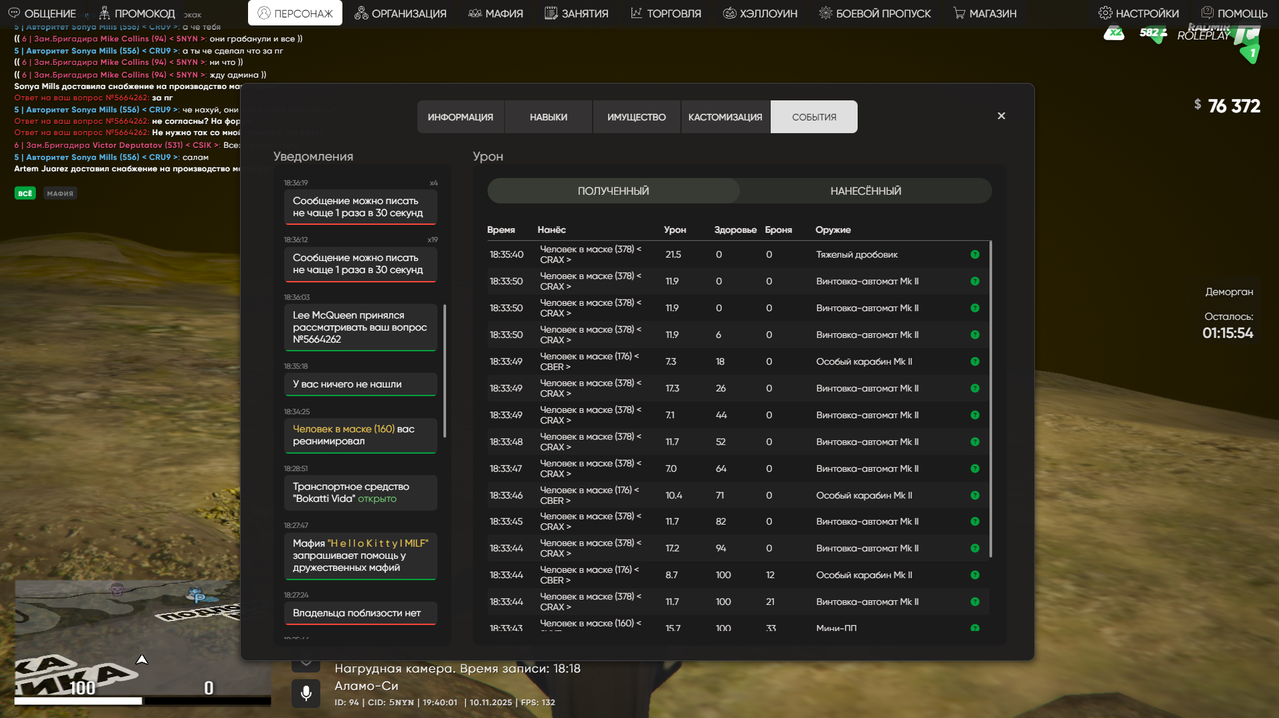Open the ОБЩЕНИЕ chat menu
Screen dimensions: 1279x718
click(43, 13)
